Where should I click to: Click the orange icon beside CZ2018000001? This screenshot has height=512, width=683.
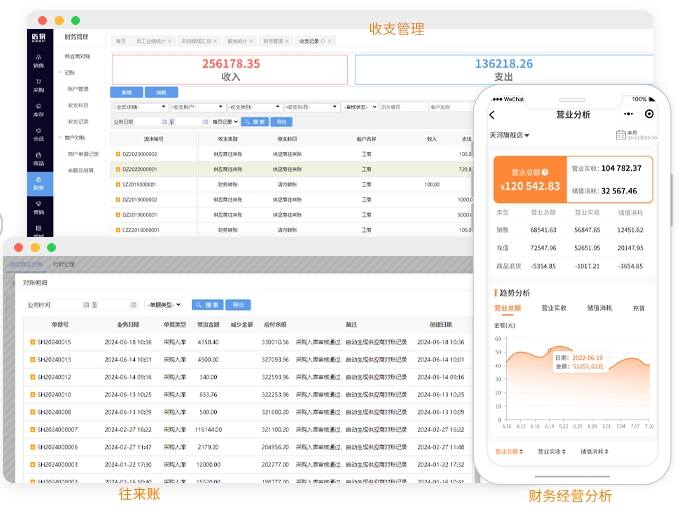118,230
